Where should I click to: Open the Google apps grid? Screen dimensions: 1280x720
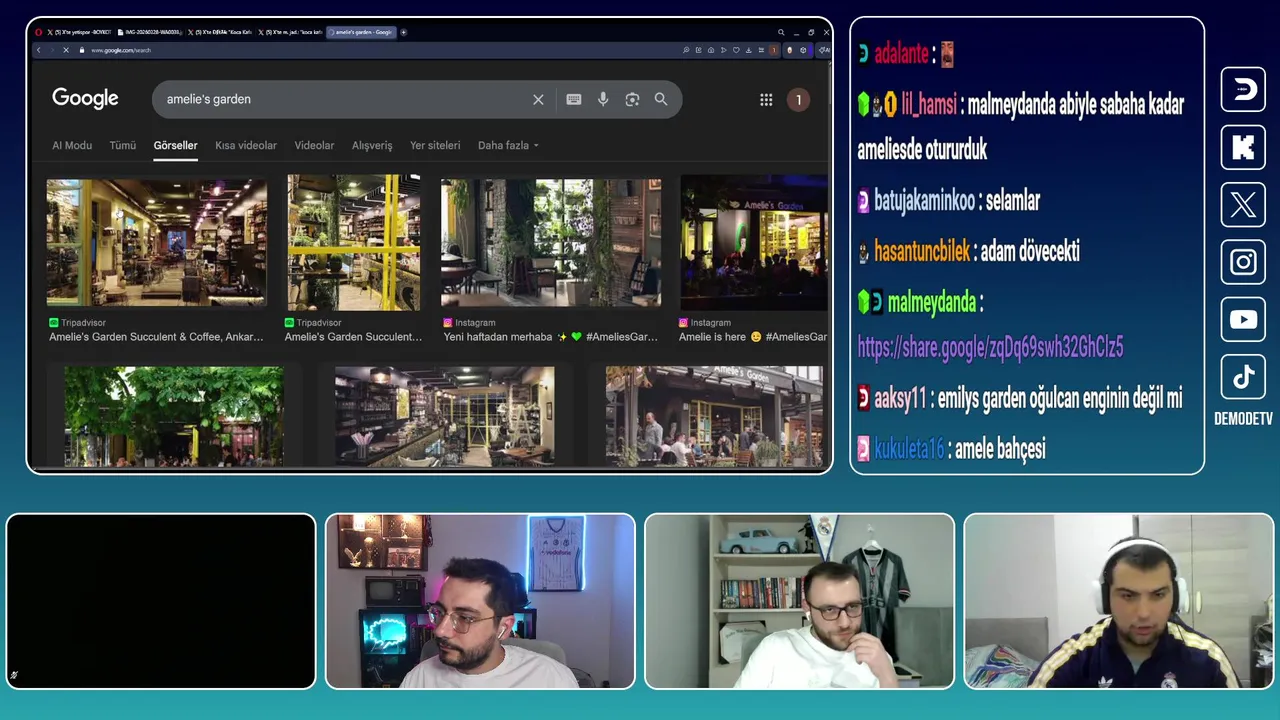tap(766, 99)
